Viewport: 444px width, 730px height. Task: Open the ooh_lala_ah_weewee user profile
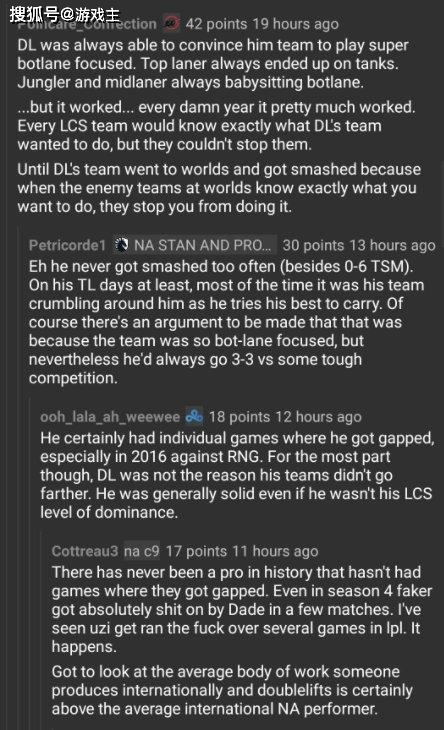click(x=110, y=417)
